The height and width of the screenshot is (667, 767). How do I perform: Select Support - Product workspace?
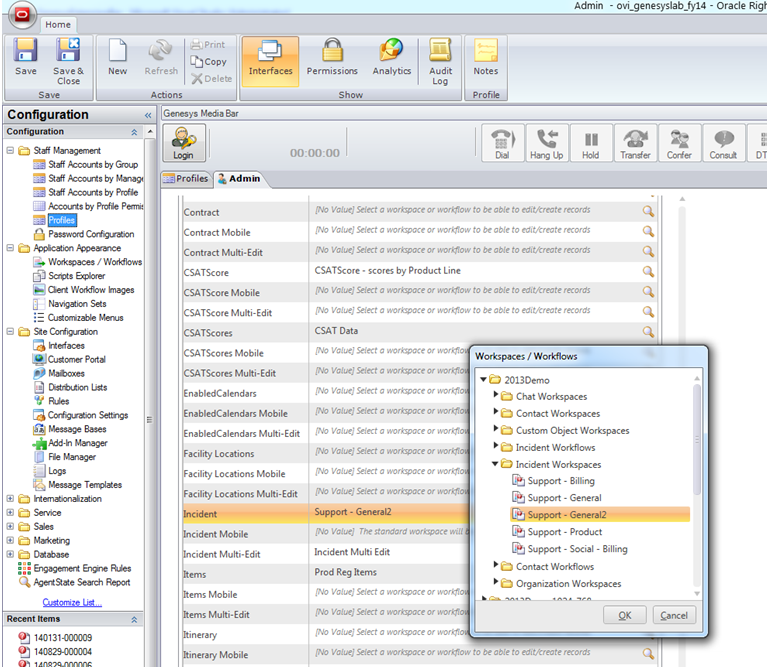[x=565, y=532]
